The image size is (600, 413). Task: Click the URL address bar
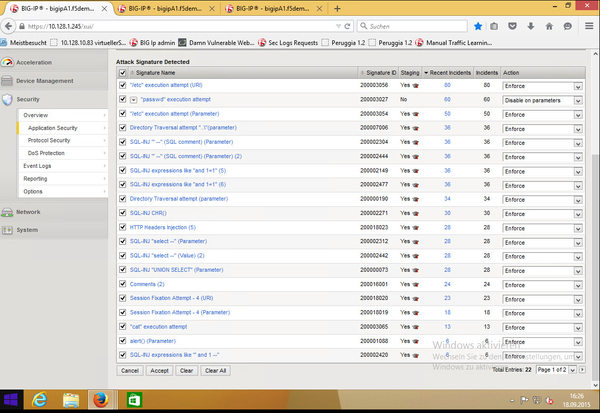coord(180,26)
